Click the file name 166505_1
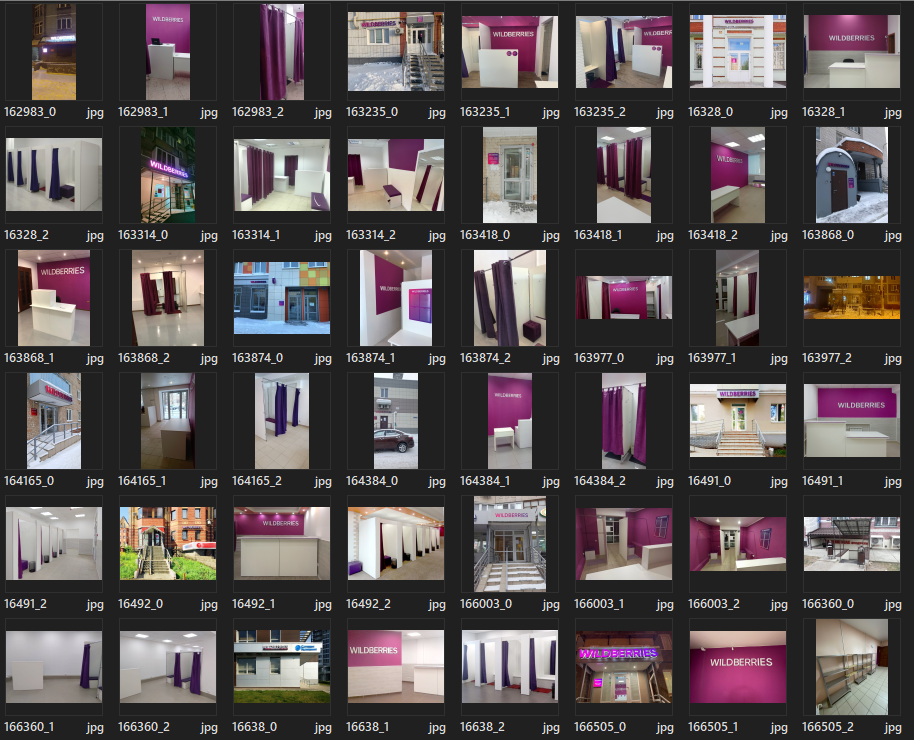Image resolution: width=914 pixels, height=740 pixels. point(713,727)
